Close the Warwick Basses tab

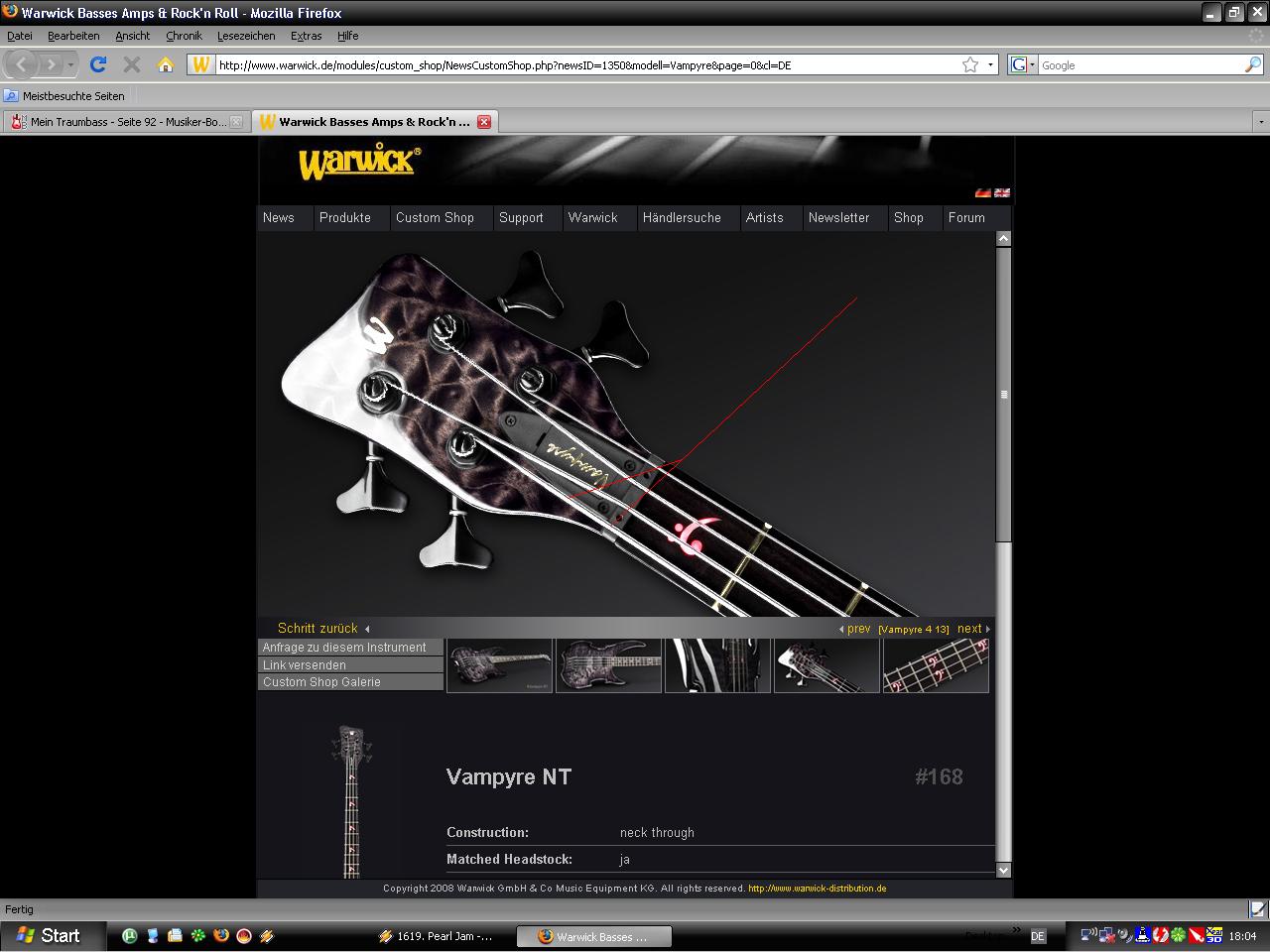point(484,122)
